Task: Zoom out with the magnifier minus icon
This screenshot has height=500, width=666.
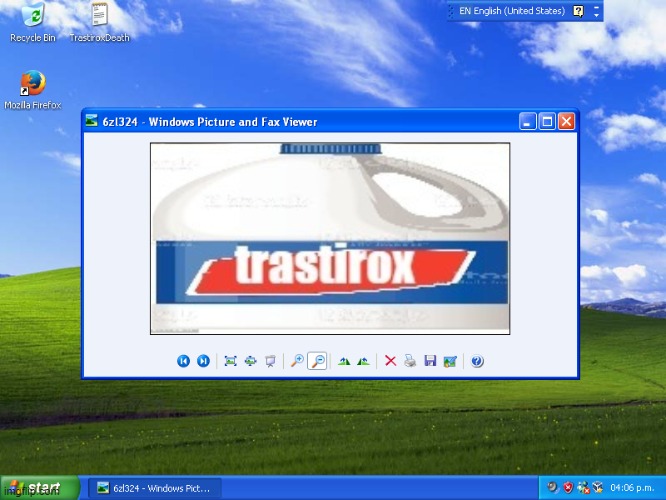Action: tap(317, 361)
